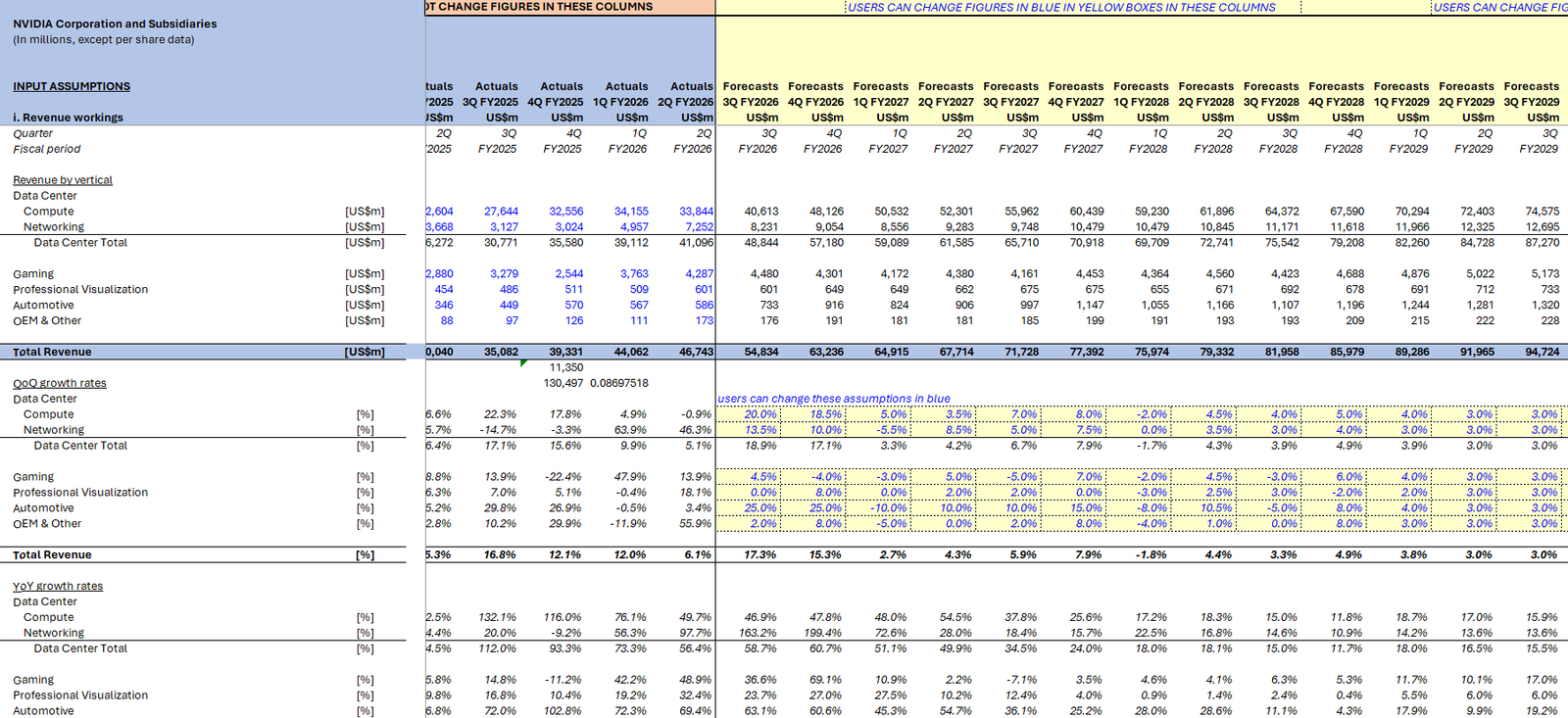
Task: Edit Automotive QoQ growth input for 1Q FY2027
Action: [890, 508]
